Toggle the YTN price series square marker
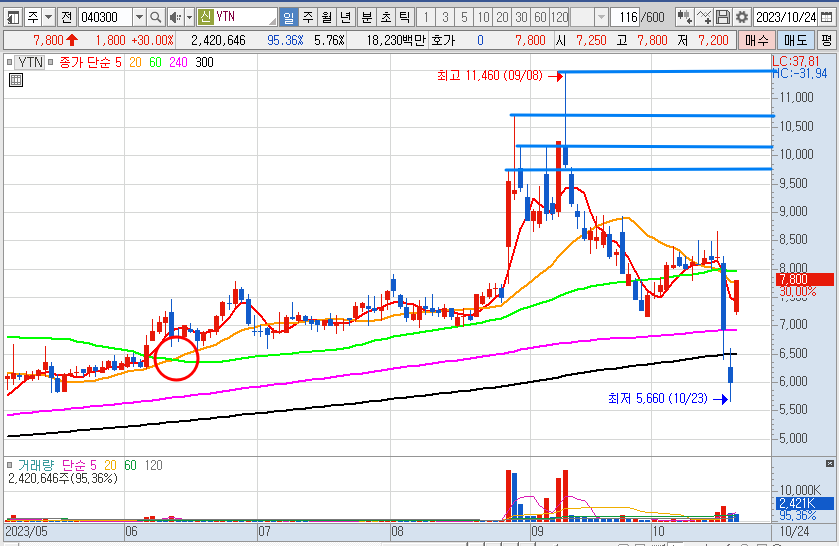839x546 pixels. (10, 63)
